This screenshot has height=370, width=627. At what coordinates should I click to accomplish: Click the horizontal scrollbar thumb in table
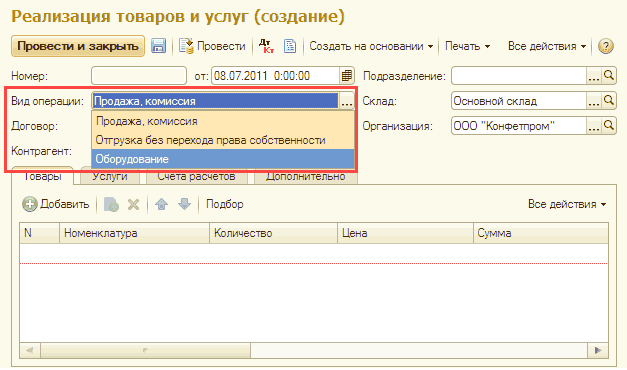pyautogui.click(x=145, y=350)
